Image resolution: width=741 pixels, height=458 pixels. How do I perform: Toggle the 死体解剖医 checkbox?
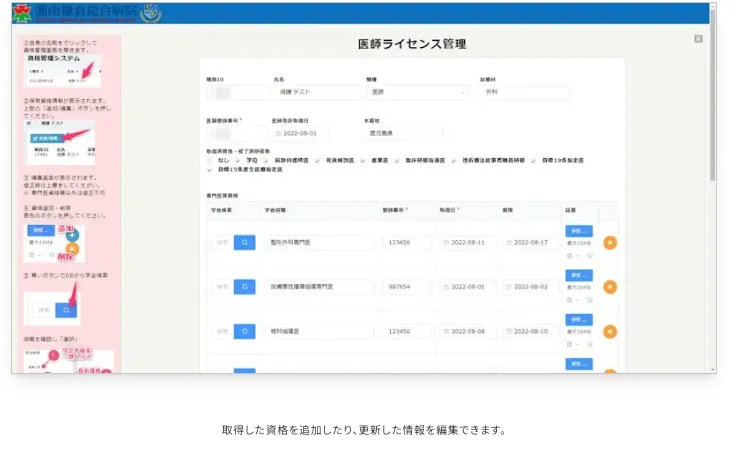317,161
